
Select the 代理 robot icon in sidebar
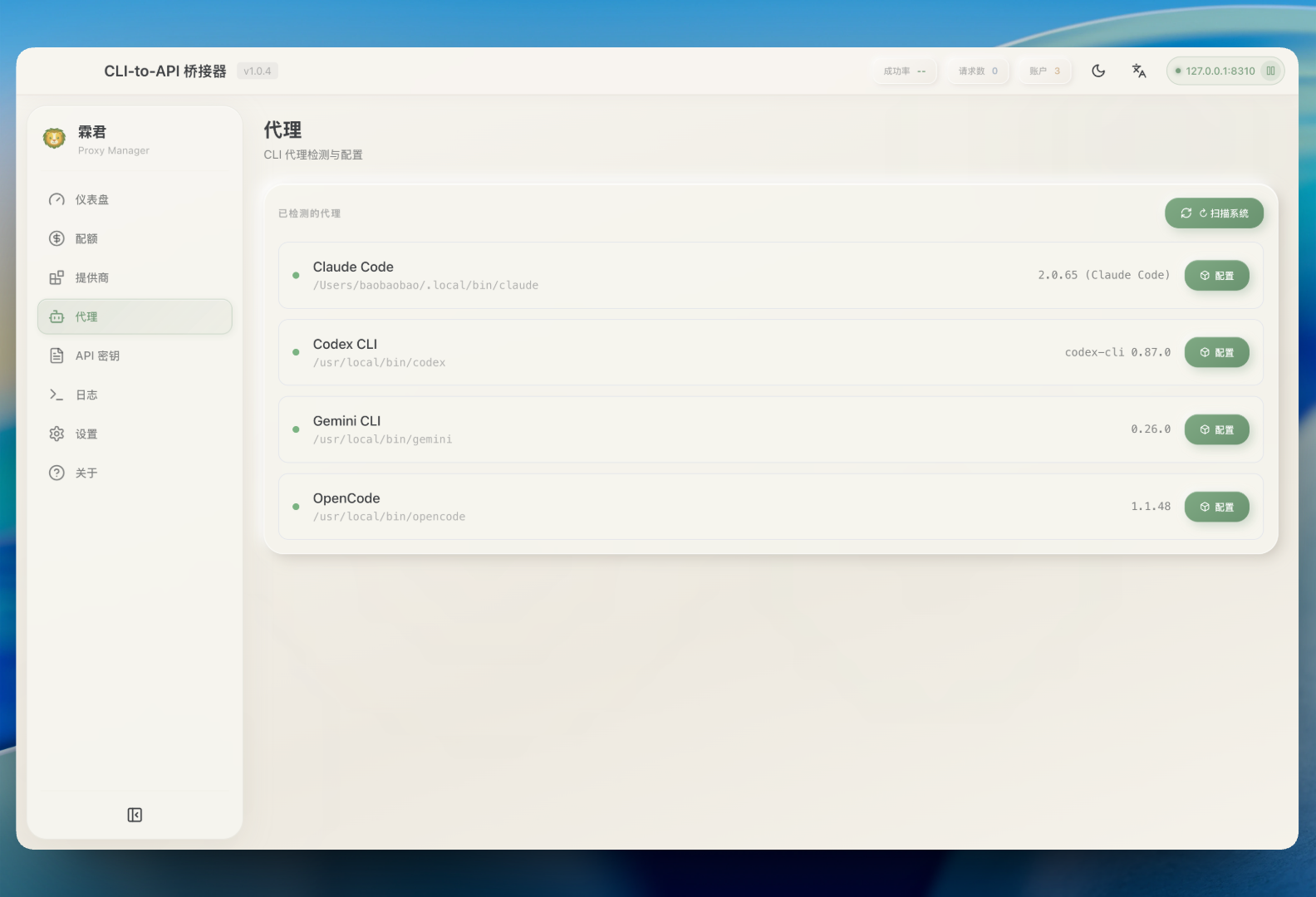[56, 316]
